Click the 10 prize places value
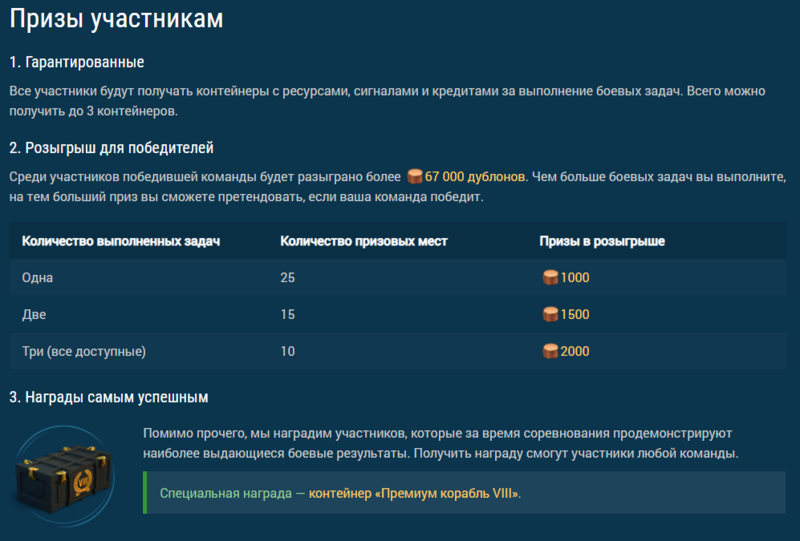The image size is (800, 541). (287, 351)
